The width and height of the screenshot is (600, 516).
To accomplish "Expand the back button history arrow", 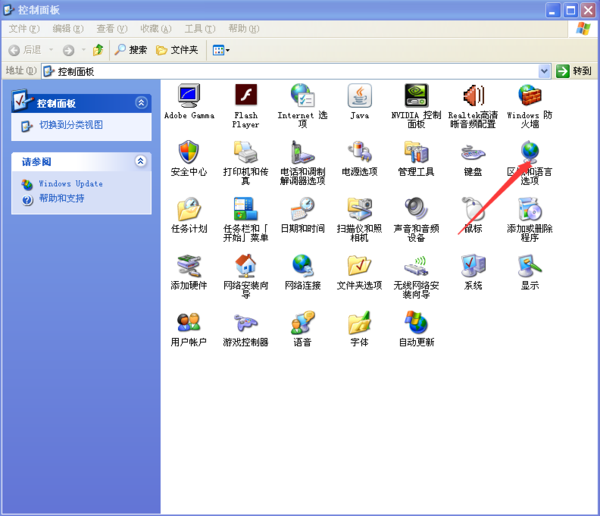I will pyautogui.click(x=51, y=50).
